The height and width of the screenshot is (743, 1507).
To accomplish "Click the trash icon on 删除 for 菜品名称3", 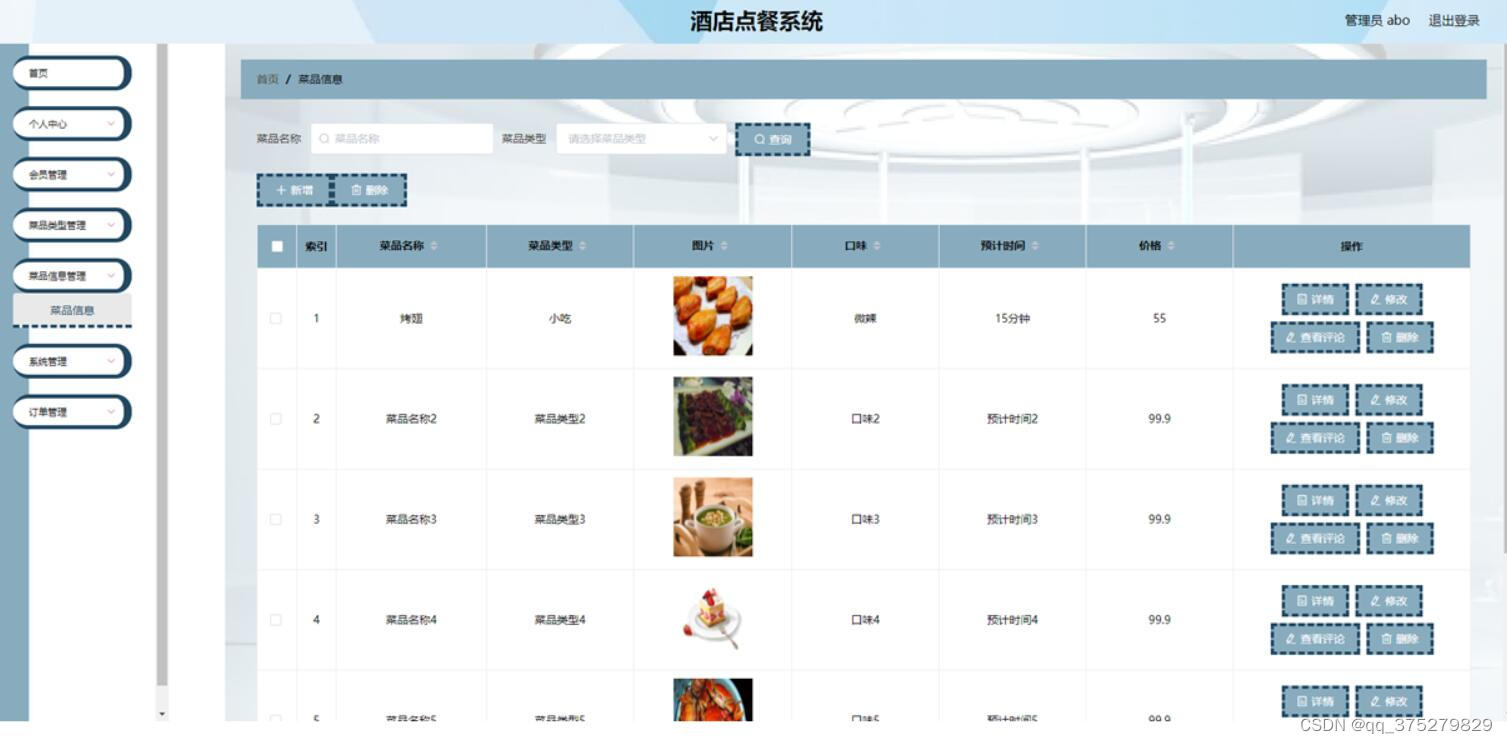I will (x=1388, y=538).
